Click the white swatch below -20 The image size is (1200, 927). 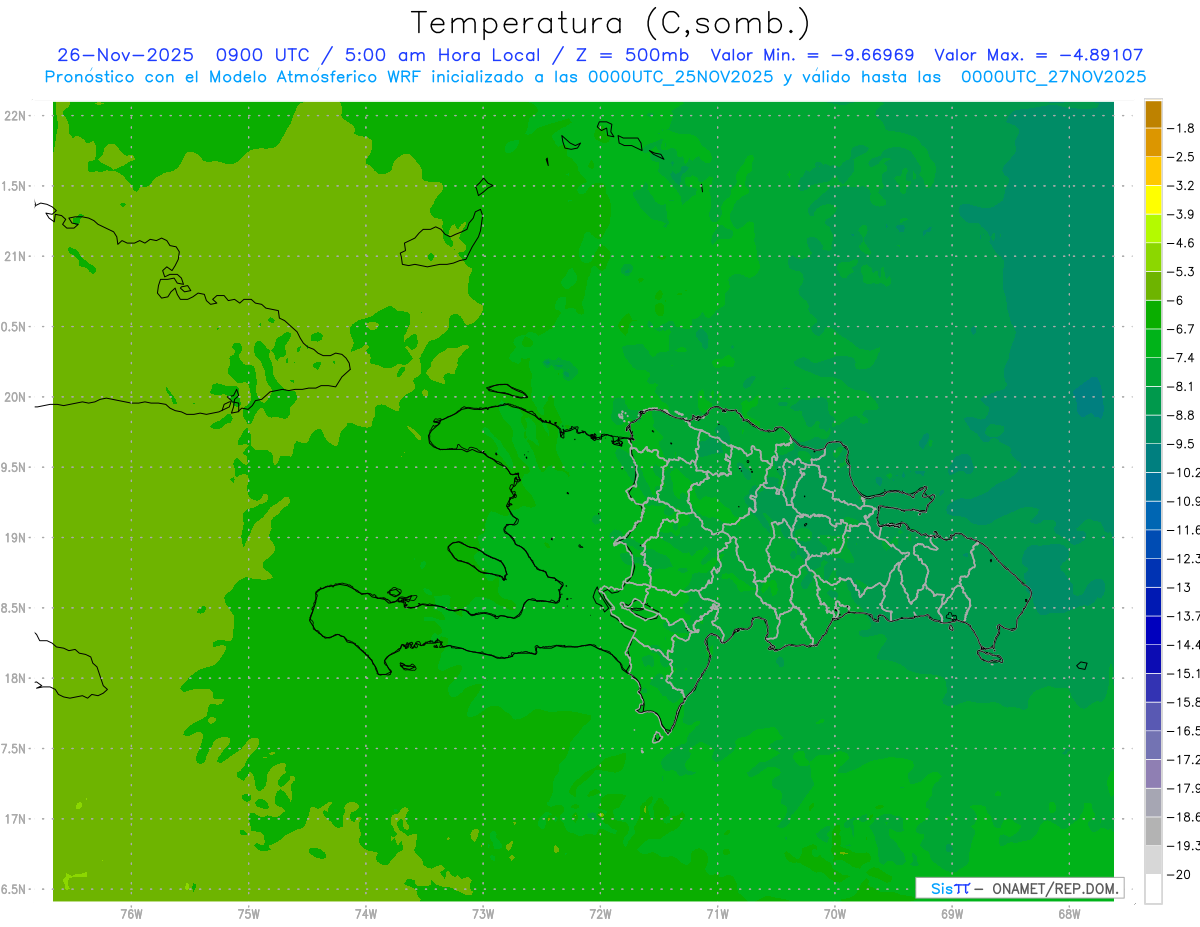[1153, 889]
